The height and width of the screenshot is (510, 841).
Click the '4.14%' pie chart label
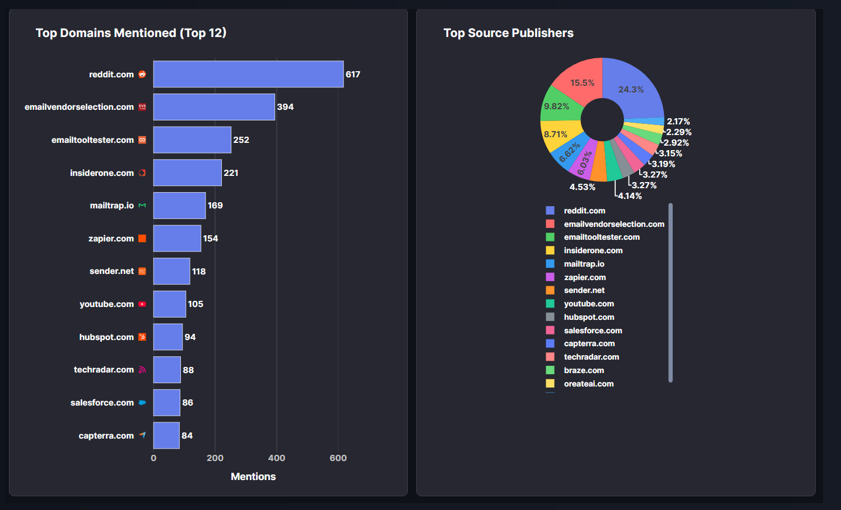pyautogui.click(x=630, y=196)
